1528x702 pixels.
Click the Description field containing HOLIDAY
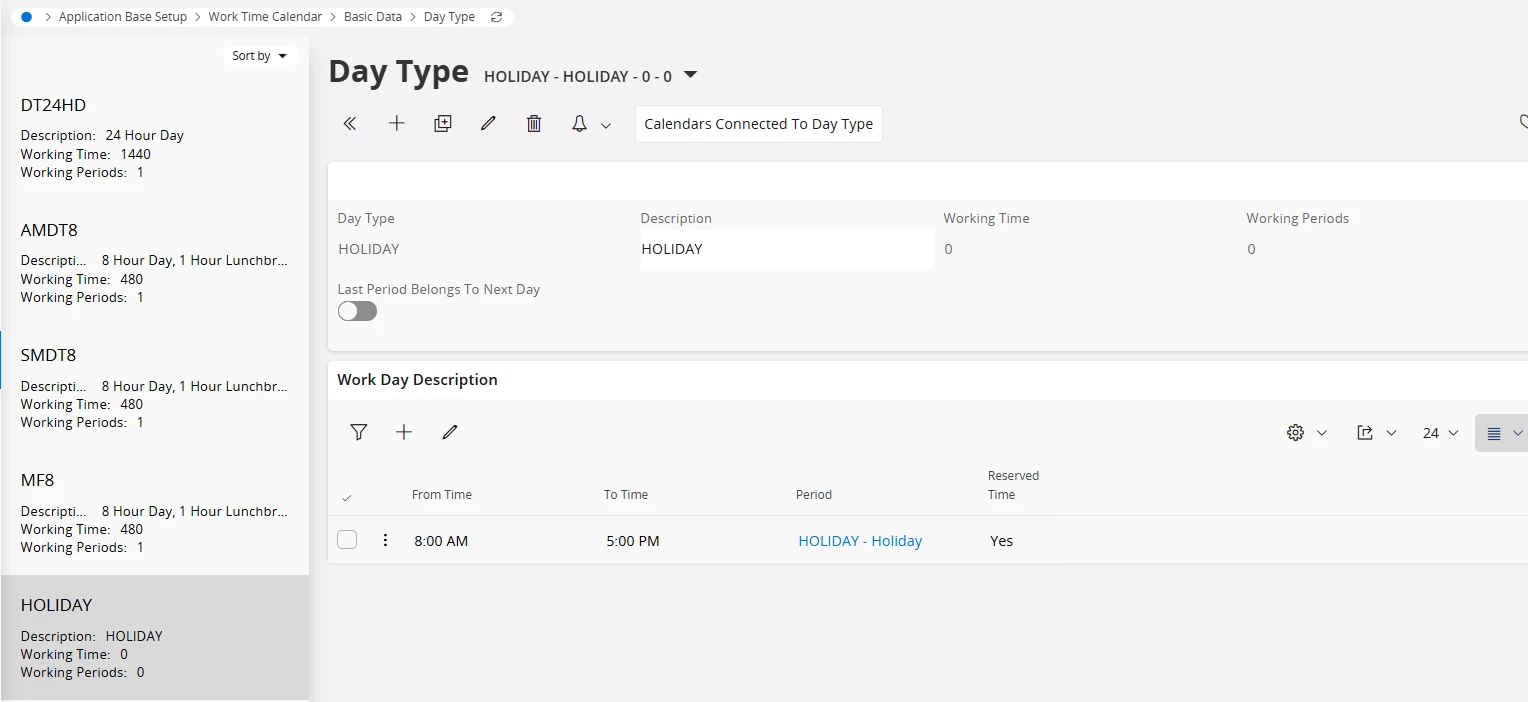tap(786, 249)
